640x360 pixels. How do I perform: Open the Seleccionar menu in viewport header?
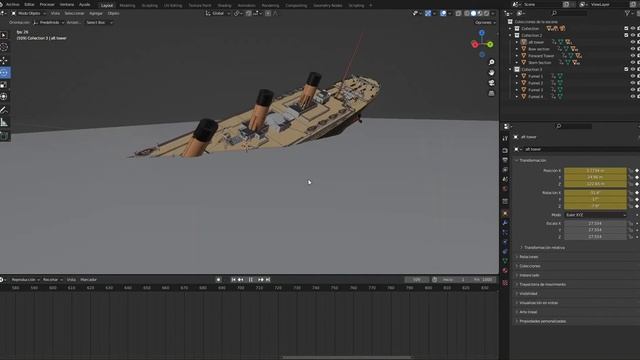pos(74,13)
